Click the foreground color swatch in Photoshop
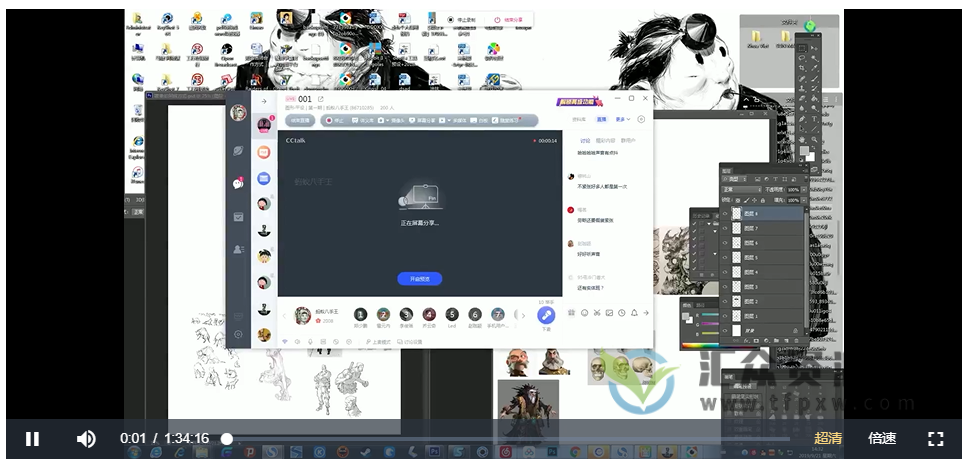Screen dimensions: 962x460 [804, 150]
